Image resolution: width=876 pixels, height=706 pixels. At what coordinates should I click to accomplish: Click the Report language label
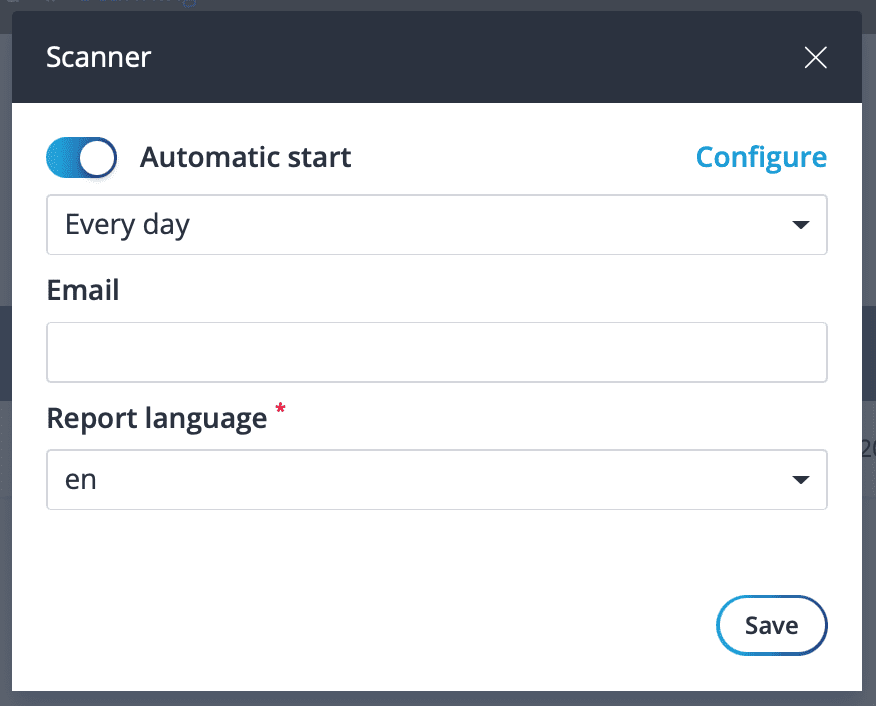(157, 418)
